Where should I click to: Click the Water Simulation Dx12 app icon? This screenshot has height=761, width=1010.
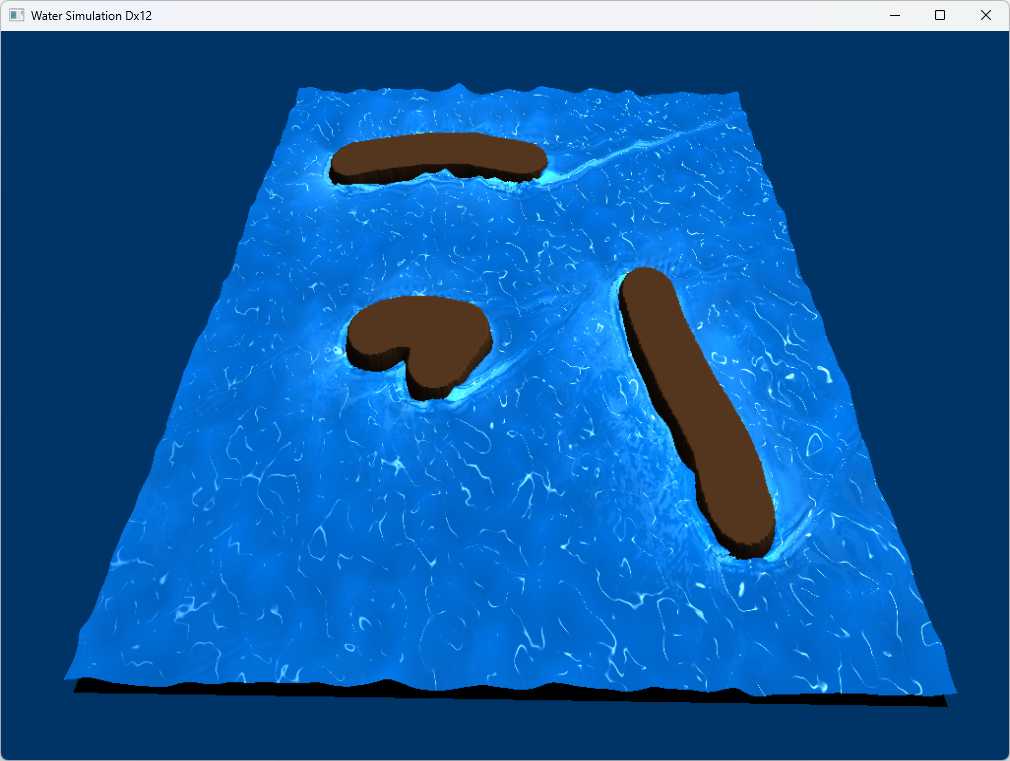pos(17,15)
